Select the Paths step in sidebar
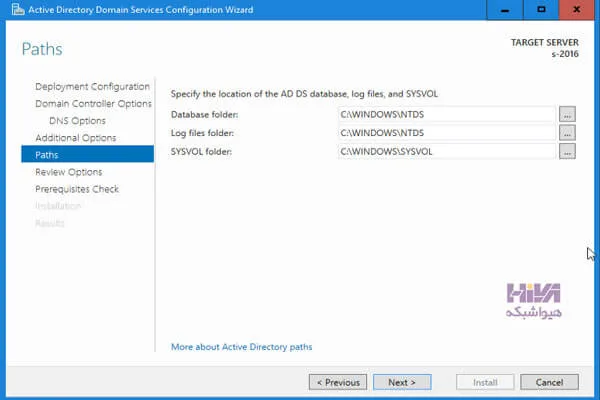This screenshot has width=600, height=400. [x=88, y=154]
